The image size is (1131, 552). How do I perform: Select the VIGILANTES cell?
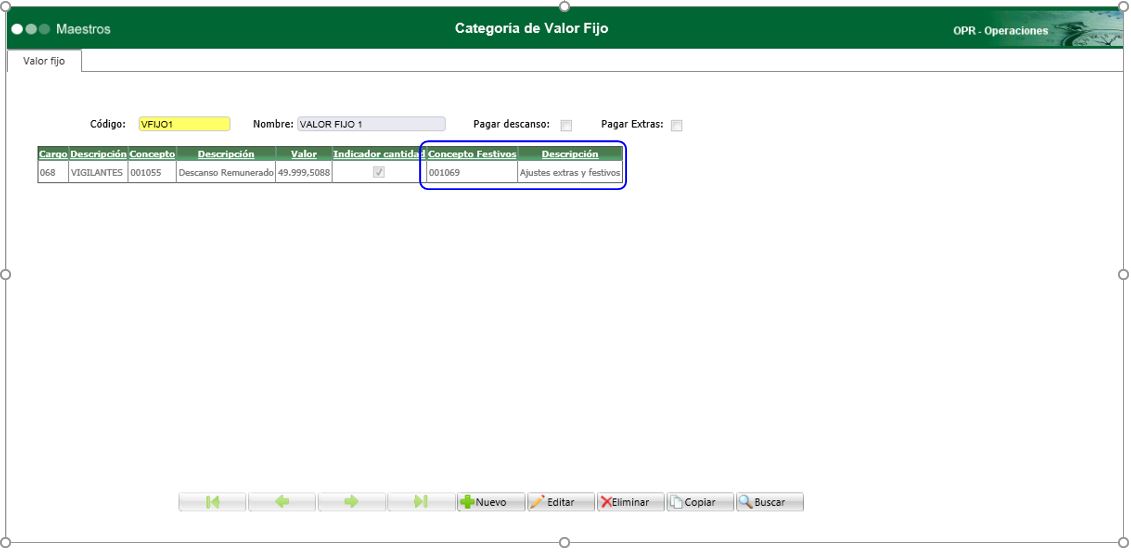(97, 172)
